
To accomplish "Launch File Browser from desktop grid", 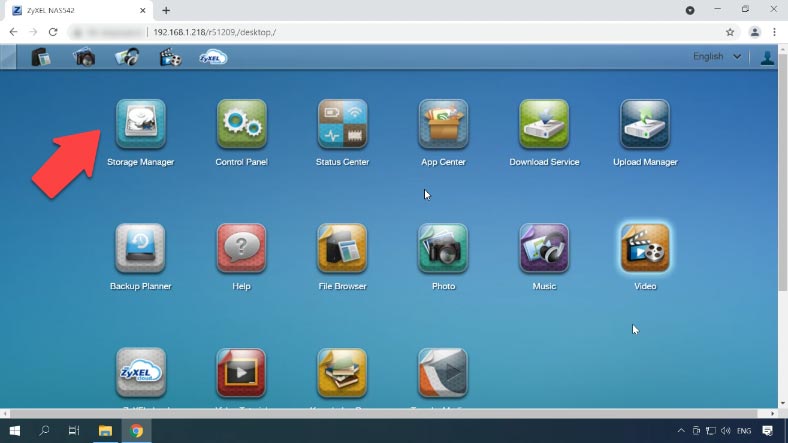I will click(x=342, y=248).
